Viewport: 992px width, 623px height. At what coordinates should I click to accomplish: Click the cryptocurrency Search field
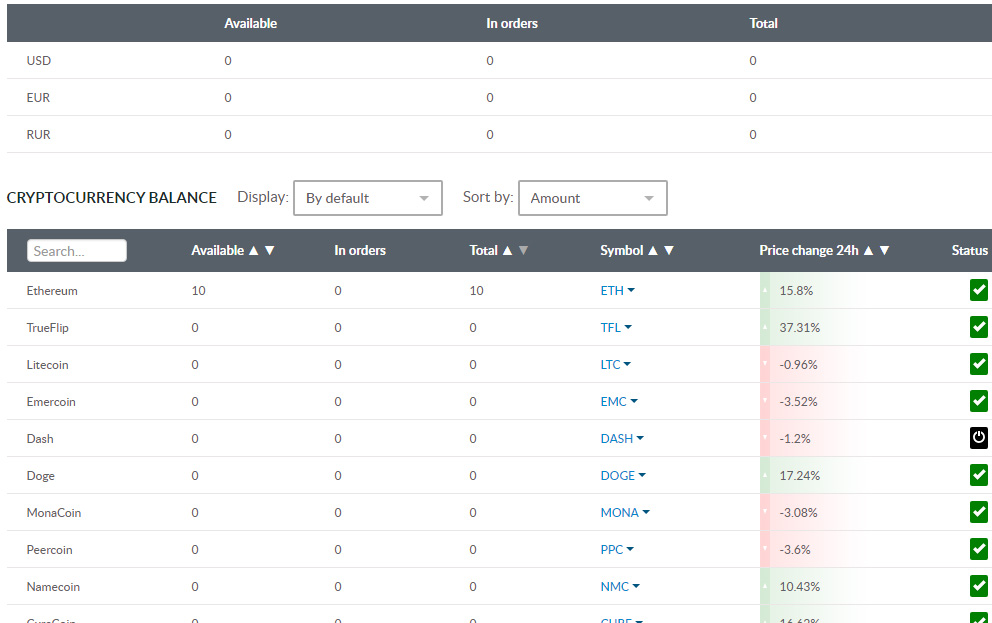tap(77, 251)
